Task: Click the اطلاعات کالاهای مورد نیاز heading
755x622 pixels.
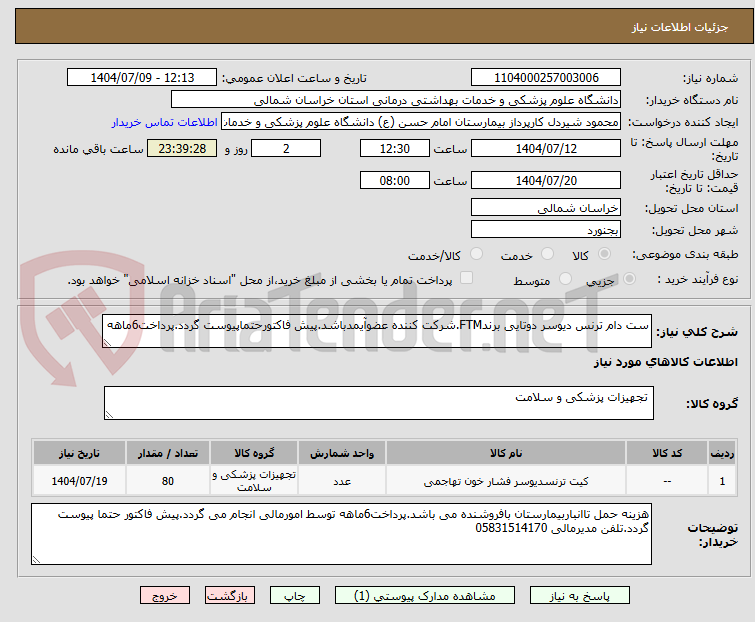Action: point(665,362)
